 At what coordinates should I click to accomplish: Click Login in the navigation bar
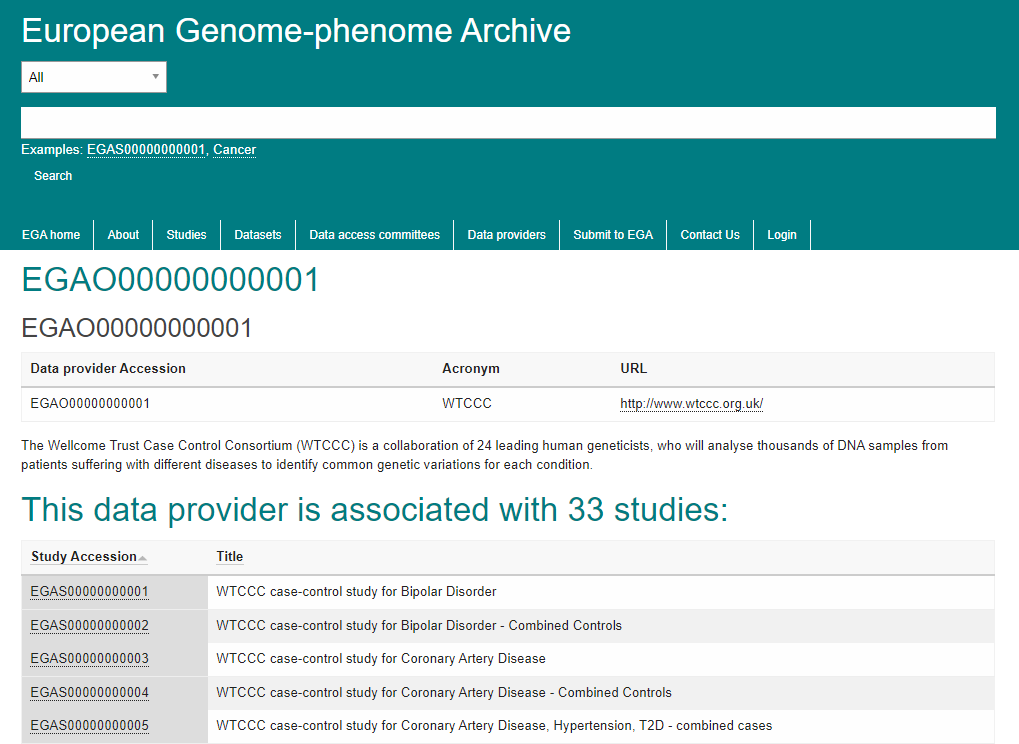(x=782, y=235)
